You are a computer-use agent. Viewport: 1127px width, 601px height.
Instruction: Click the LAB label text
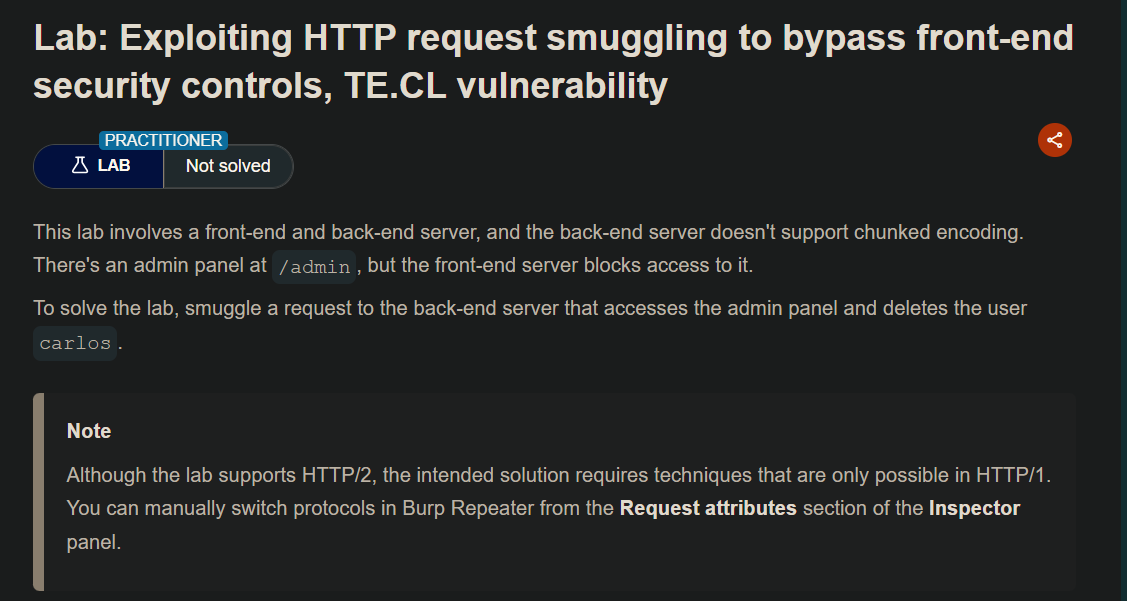click(114, 166)
